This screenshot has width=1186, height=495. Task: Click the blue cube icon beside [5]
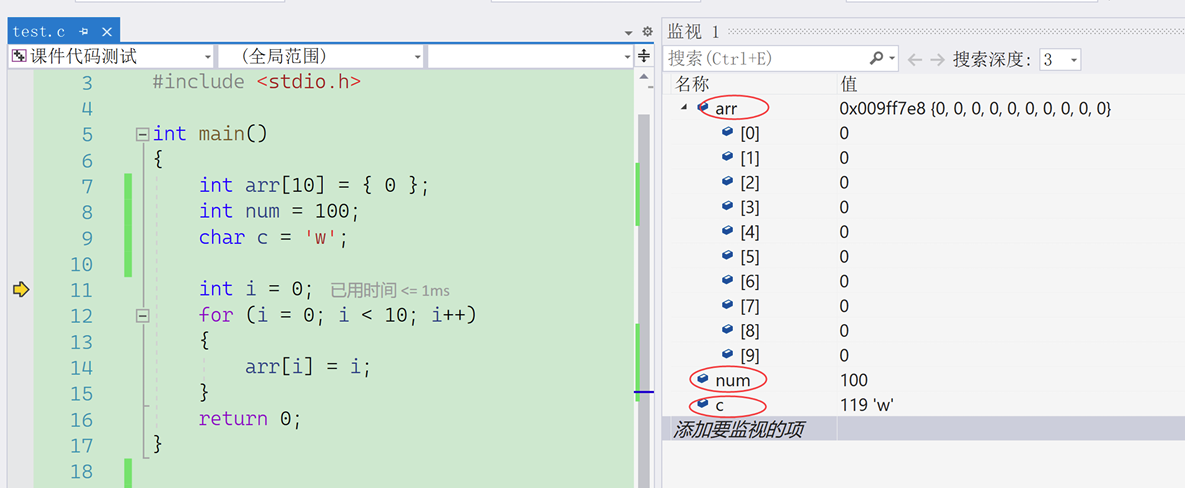pyautogui.click(x=728, y=255)
